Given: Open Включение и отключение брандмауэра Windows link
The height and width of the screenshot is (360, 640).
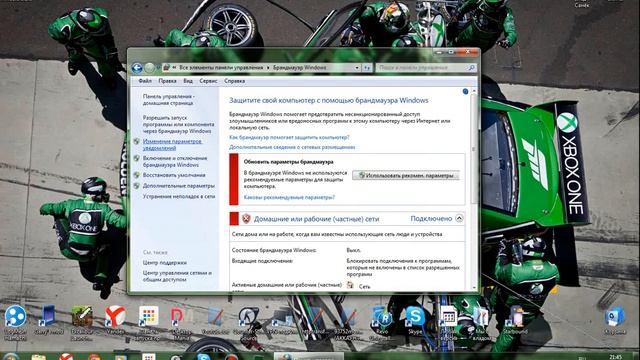Looking at the screenshot, I should coord(175,161).
